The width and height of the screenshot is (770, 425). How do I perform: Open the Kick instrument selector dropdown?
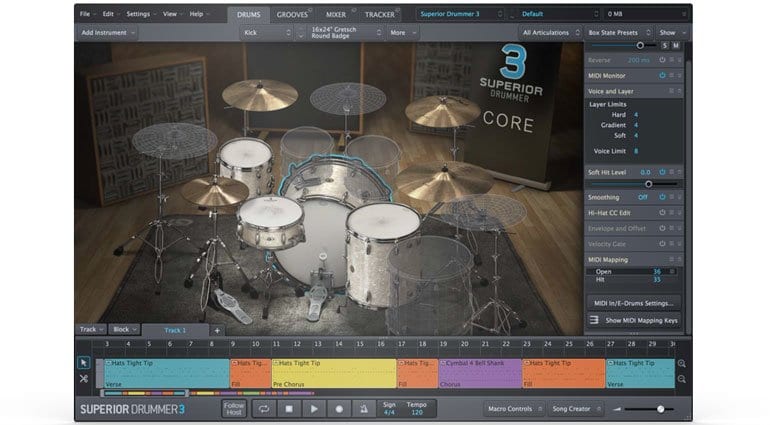point(267,32)
